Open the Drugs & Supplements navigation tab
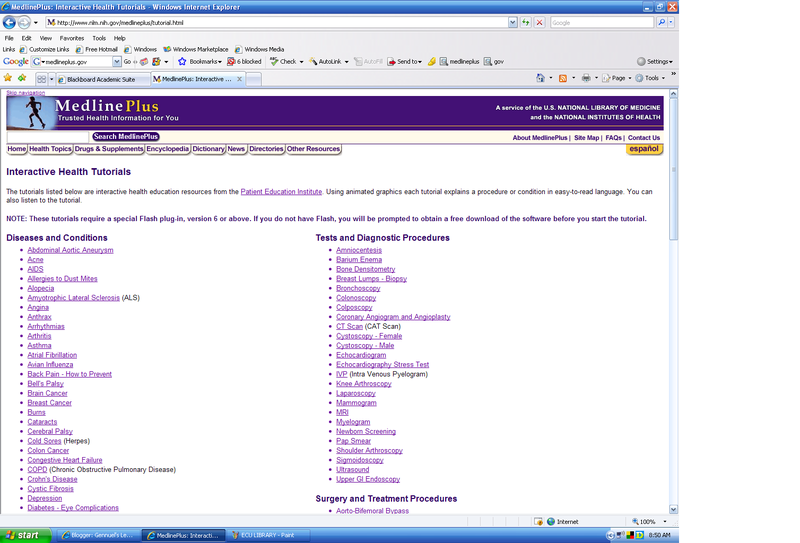The width and height of the screenshot is (800, 543). 109,149
